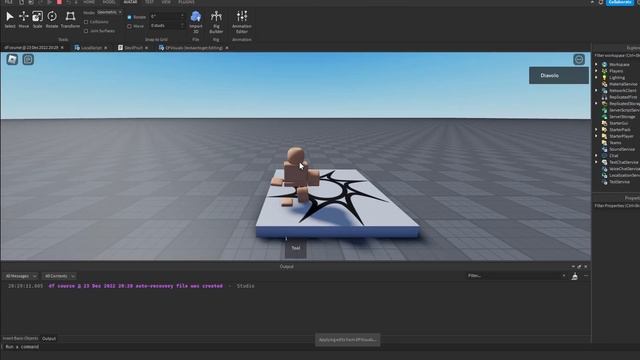The height and width of the screenshot is (360, 640).
Task: Open the three-dot menu in viewport corner
Action: [x=579, y=60]
